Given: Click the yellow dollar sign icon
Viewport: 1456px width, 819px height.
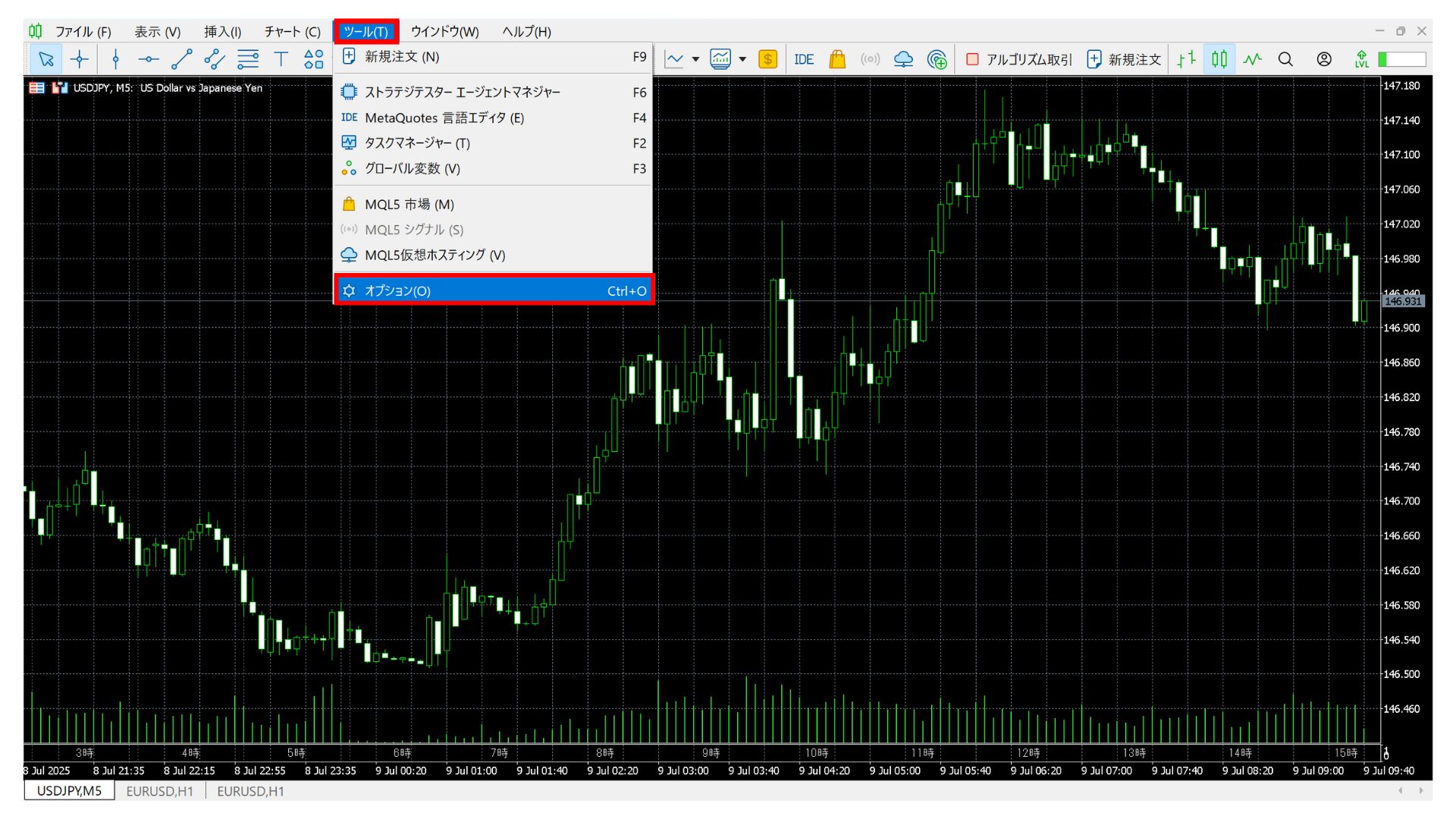Looking at the screenshot, I should 767,59.
